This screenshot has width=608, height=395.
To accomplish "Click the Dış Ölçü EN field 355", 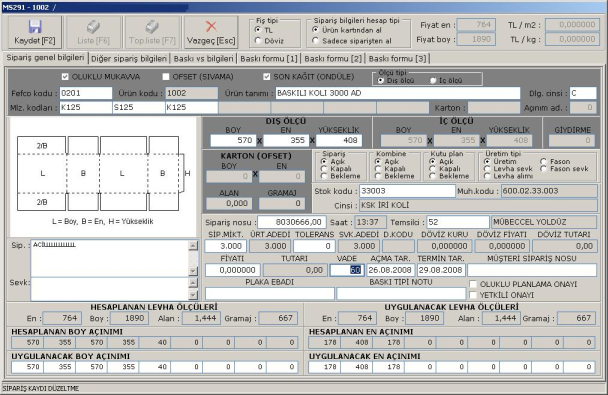I will tap(286, 140).
